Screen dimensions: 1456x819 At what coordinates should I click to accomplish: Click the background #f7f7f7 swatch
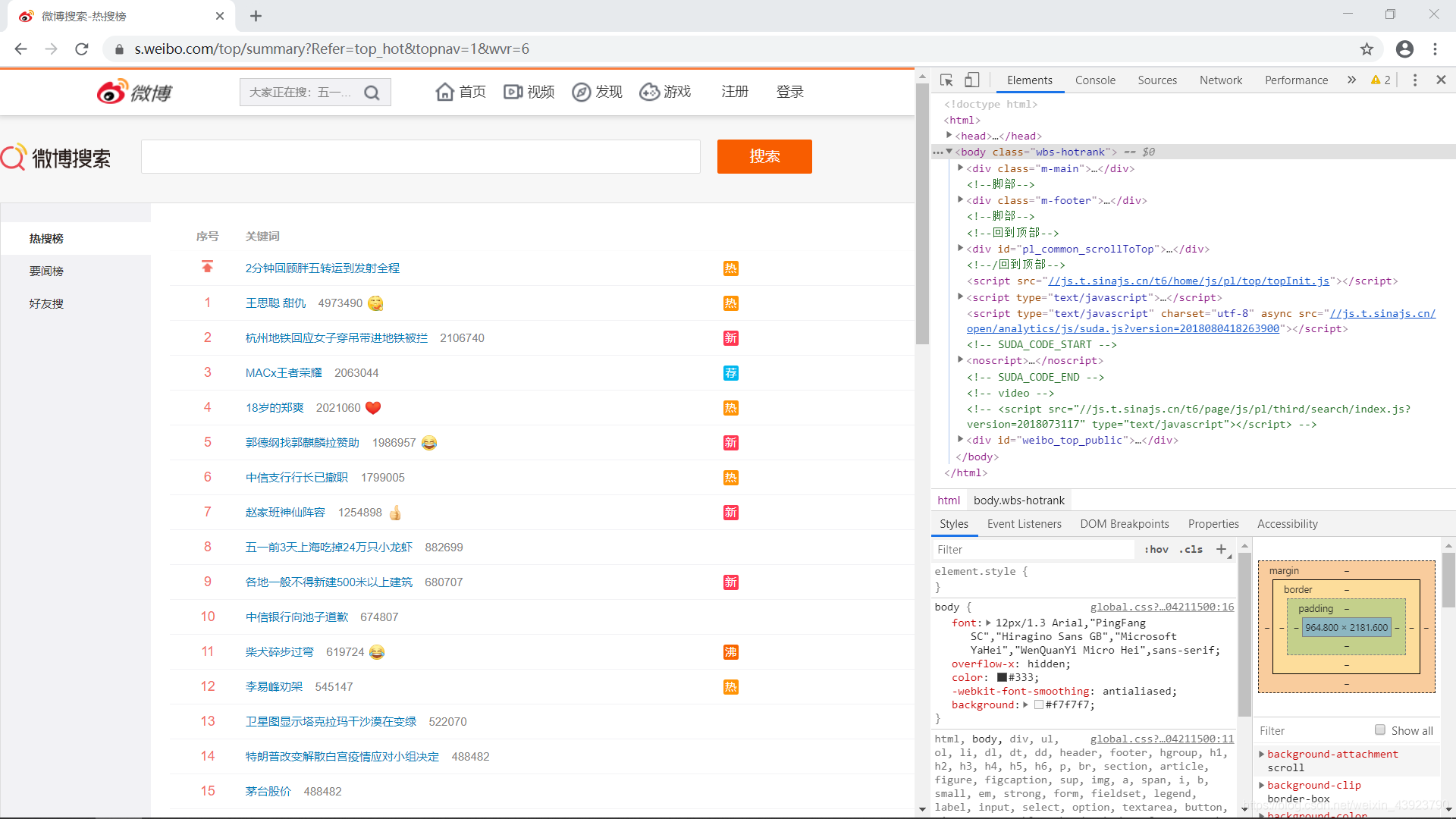click(x=1038, y=704)
